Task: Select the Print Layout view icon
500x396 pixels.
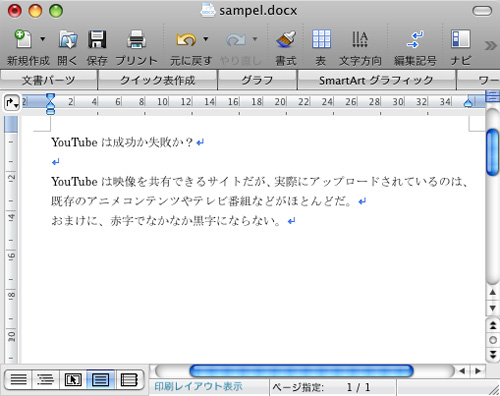Action: 100,379
